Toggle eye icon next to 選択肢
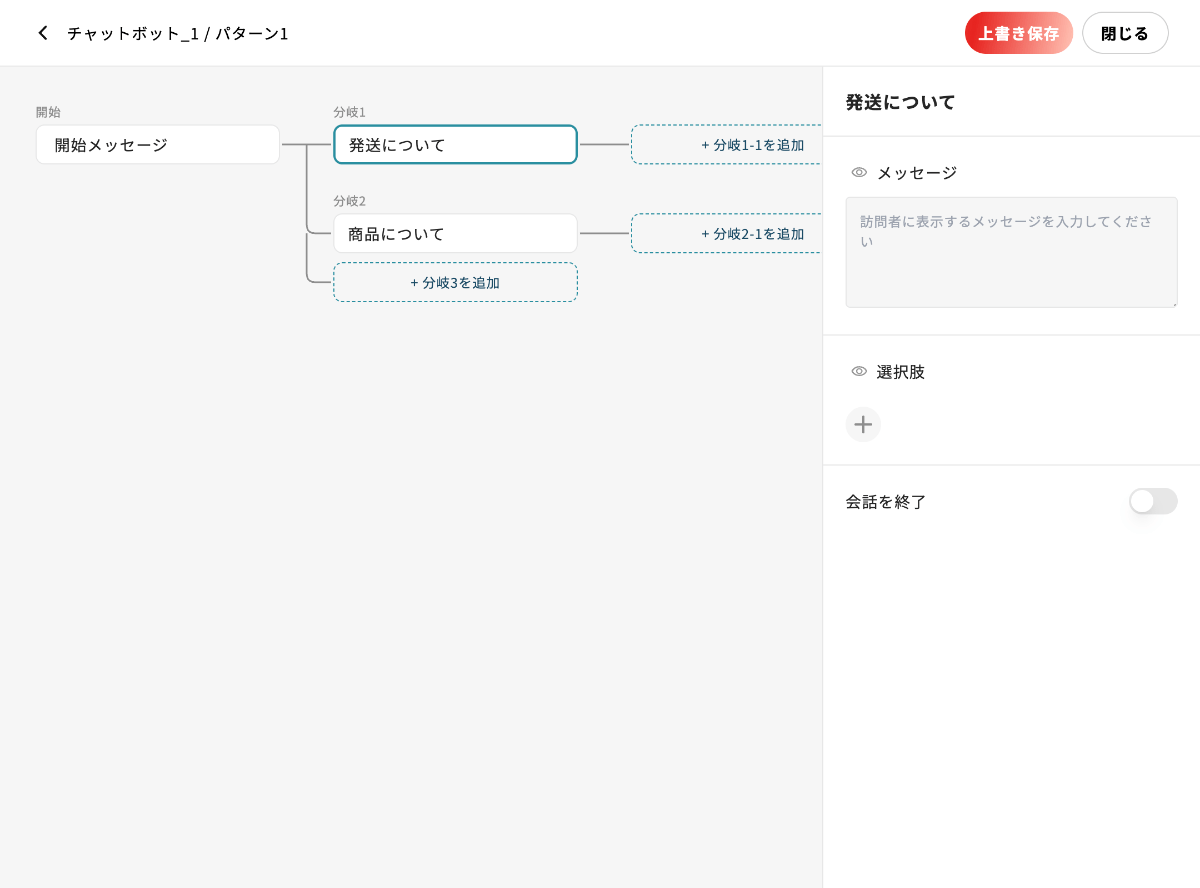The width and height of the screenshot is (1200, 888). click(859, 371)
